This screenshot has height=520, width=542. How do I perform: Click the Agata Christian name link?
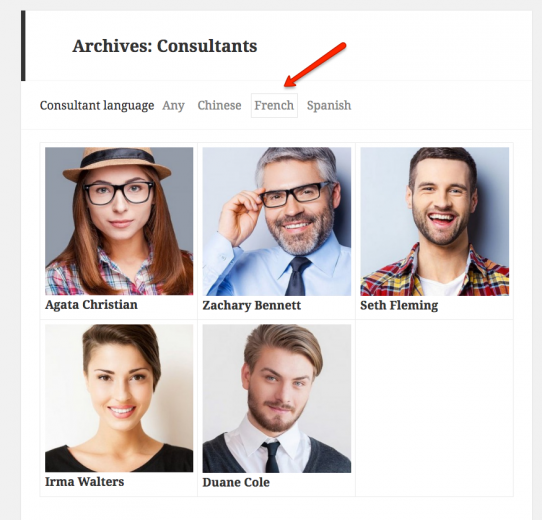(x=91, y=305)
